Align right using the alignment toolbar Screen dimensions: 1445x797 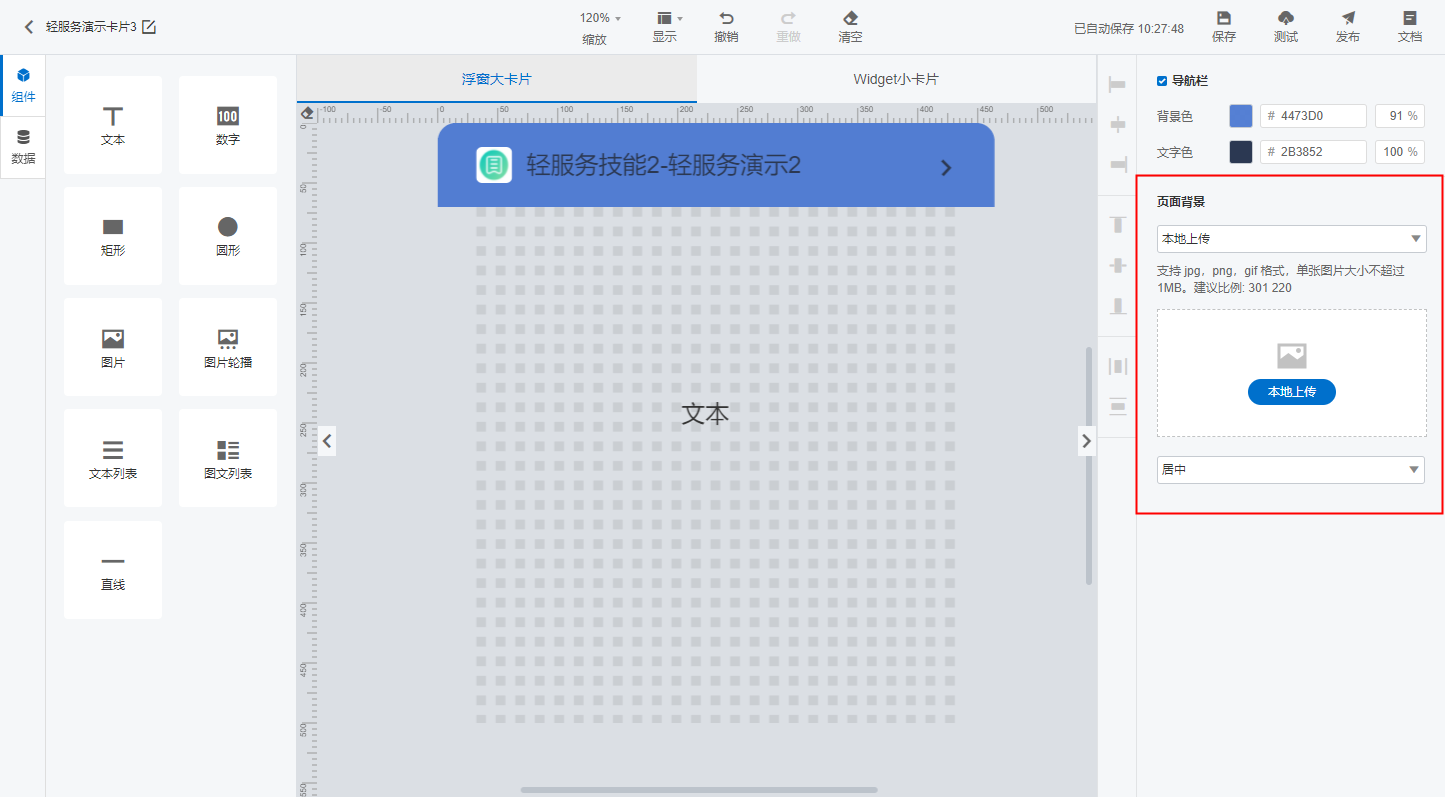point(1117,162)
